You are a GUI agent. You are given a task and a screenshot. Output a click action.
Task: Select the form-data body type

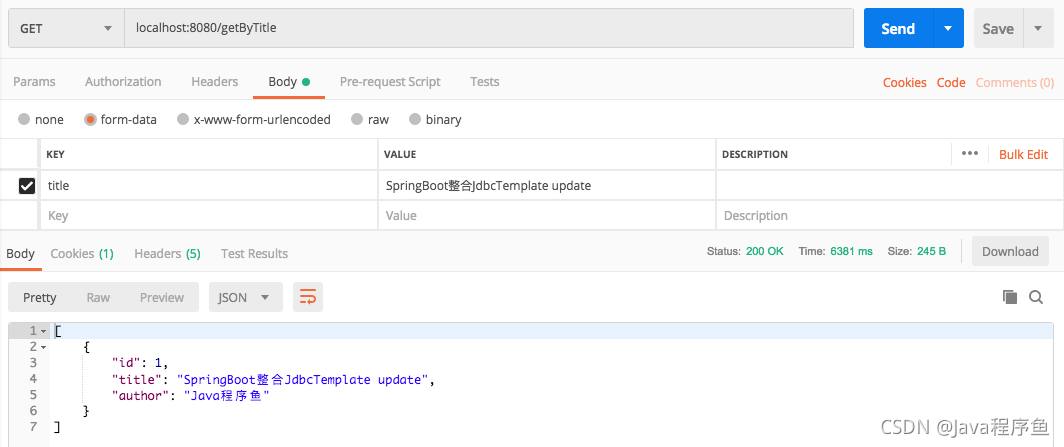121,119
